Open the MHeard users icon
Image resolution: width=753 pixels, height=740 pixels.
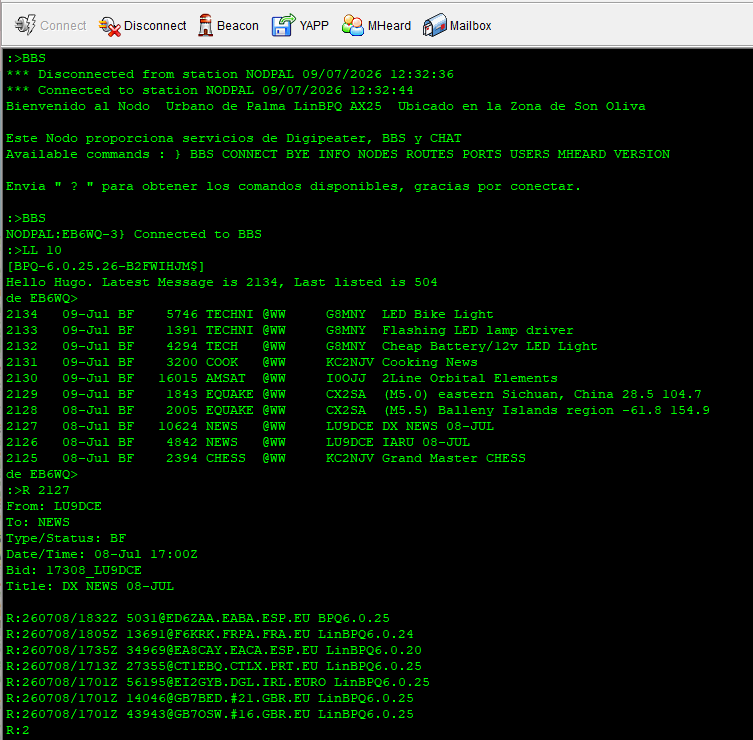pos(352,25)
